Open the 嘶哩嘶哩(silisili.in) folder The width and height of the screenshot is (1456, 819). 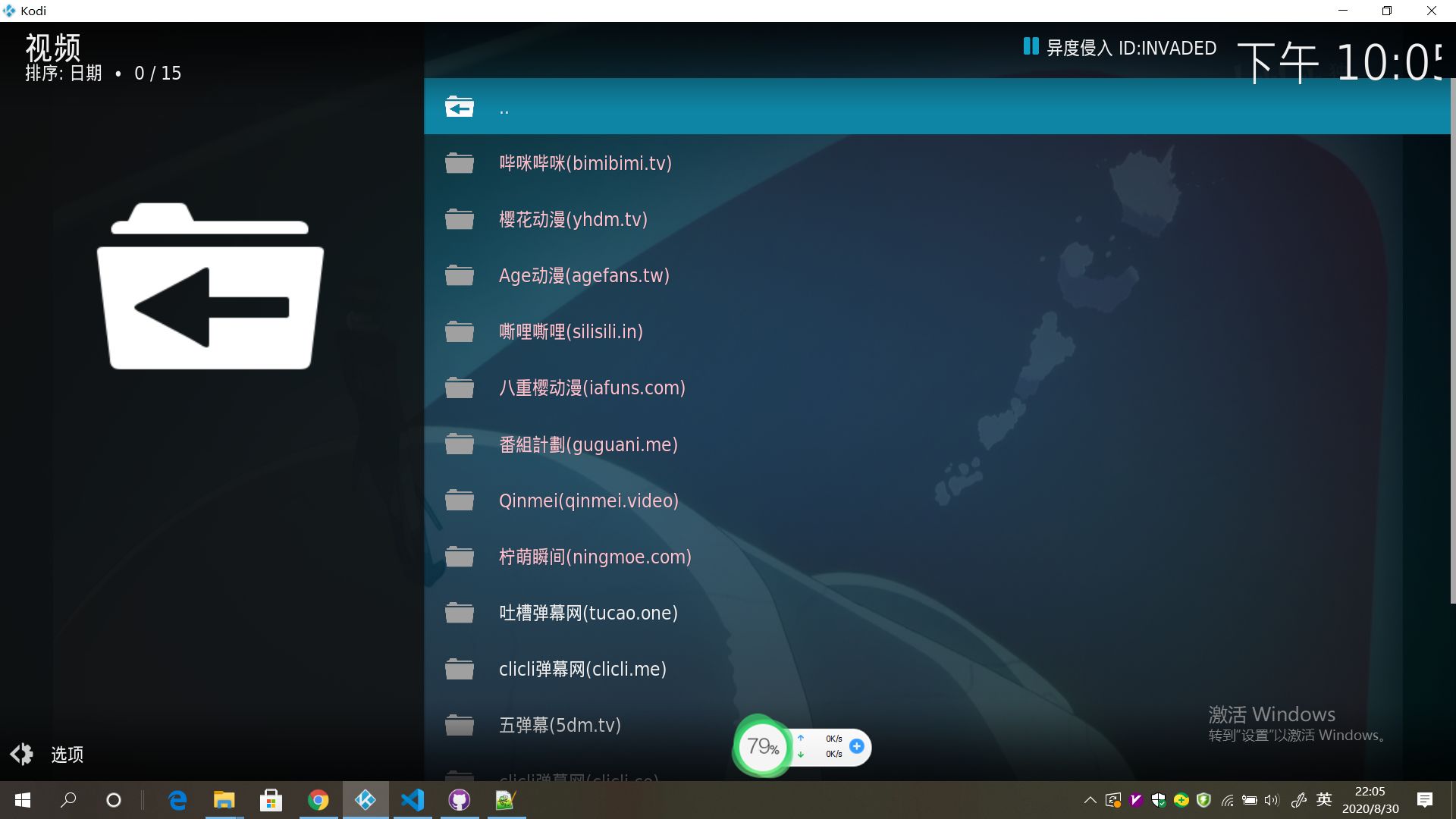click(937, 331)
